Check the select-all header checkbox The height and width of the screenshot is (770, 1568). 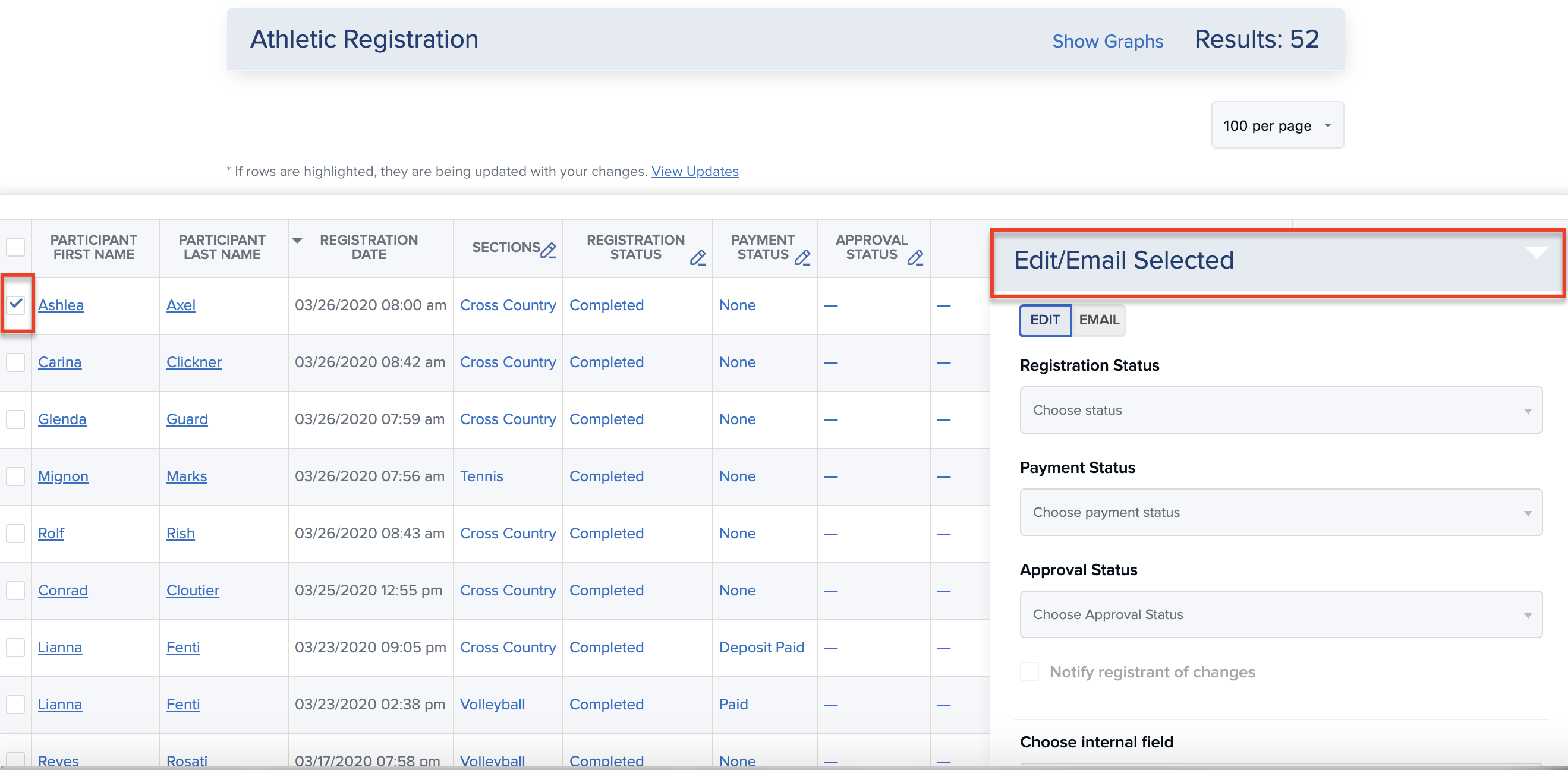16,247
